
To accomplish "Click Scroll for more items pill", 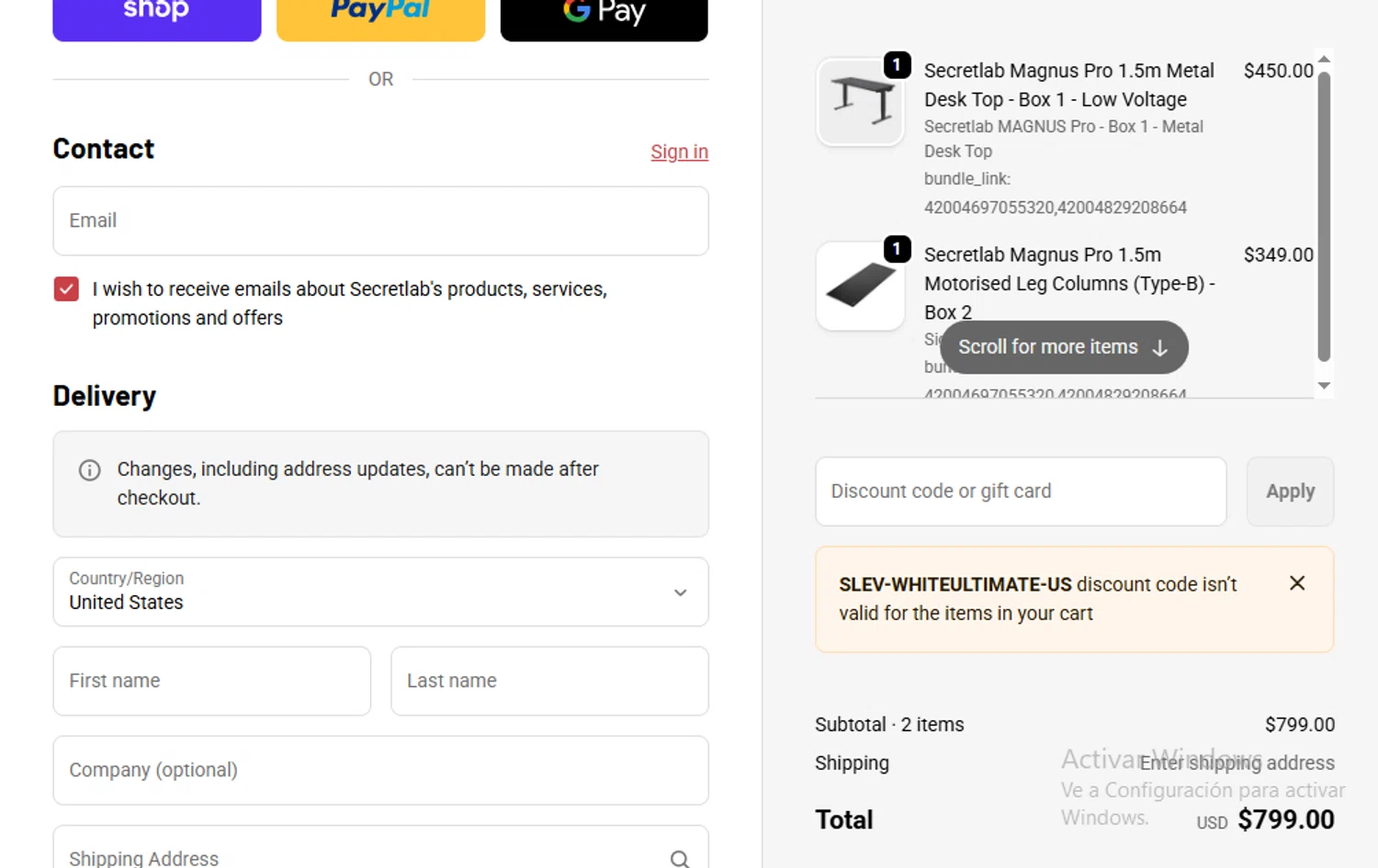I will tap(1064, 347).
